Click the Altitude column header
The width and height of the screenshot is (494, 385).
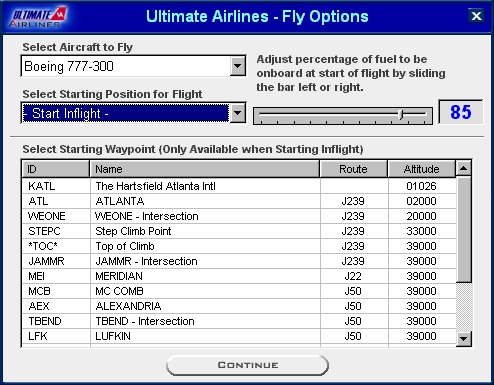tap(421, 169)
